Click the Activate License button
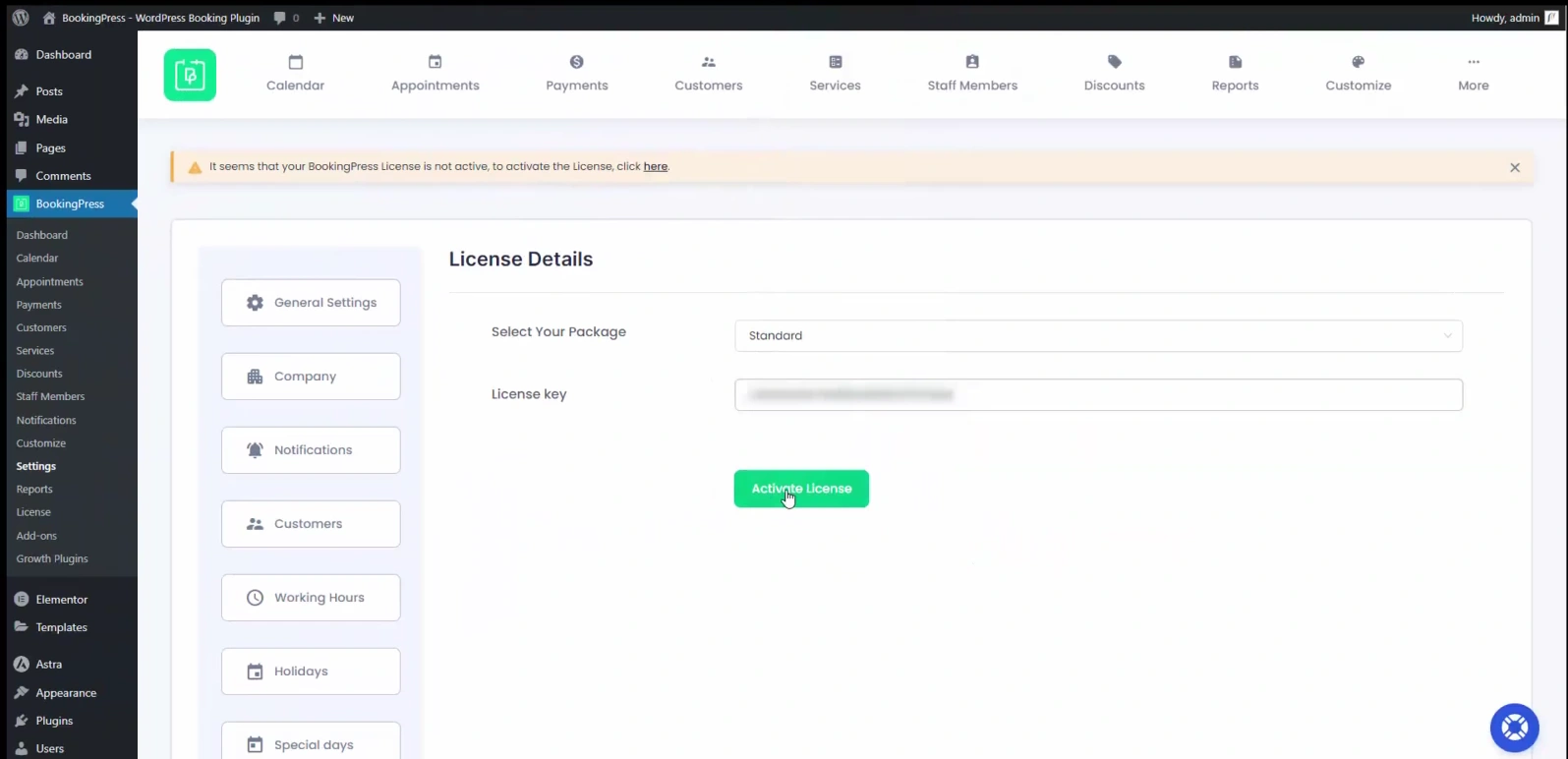The image size is (1568, 759). (801, 489)
